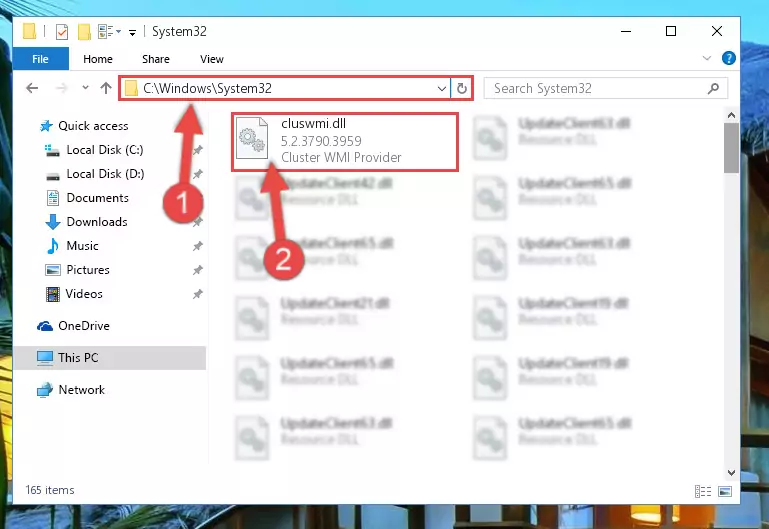The image size is (769, 529).
Task: Open Local Disk (C:) in sidebar
Action: pos(104,150)
